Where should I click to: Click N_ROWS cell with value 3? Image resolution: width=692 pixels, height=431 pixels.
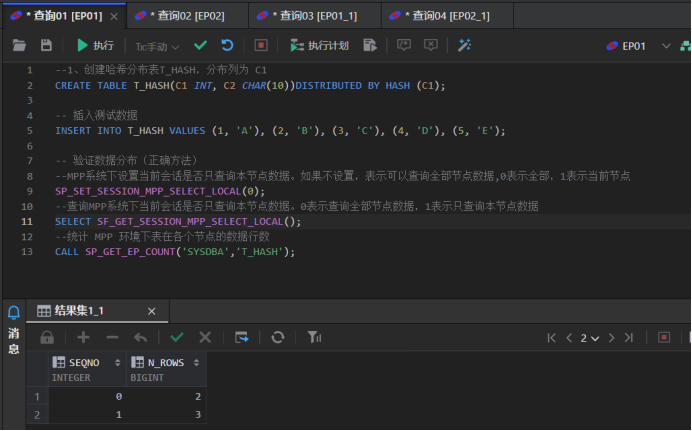[166, 415]
